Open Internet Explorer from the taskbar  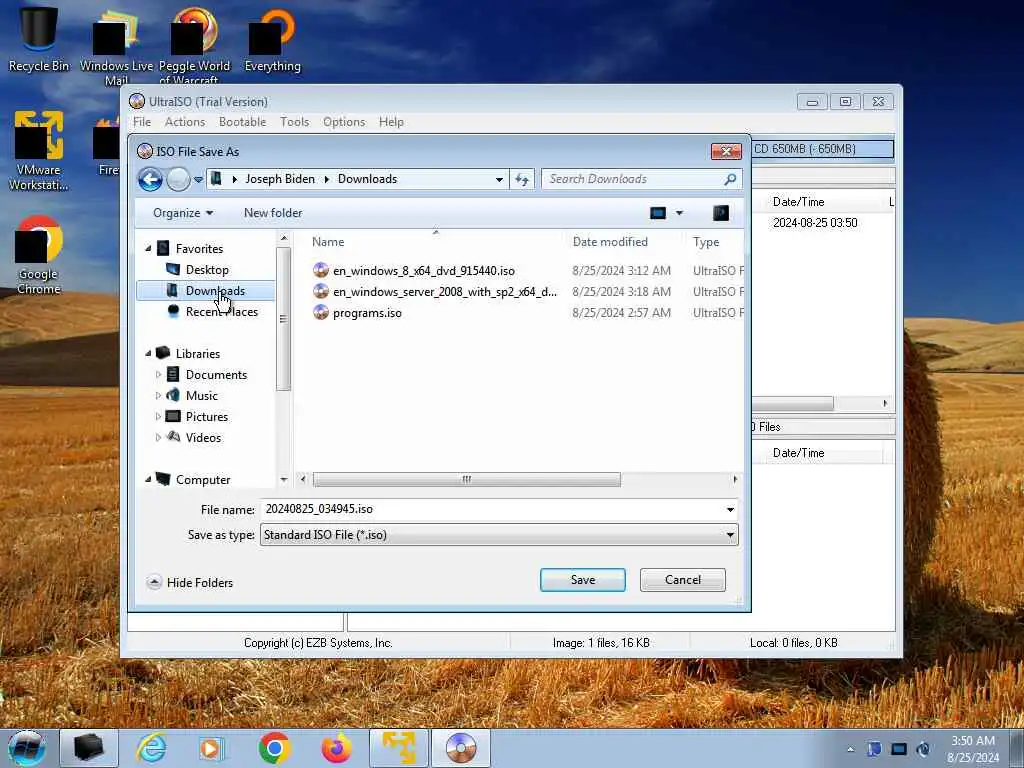coord(152,748)
